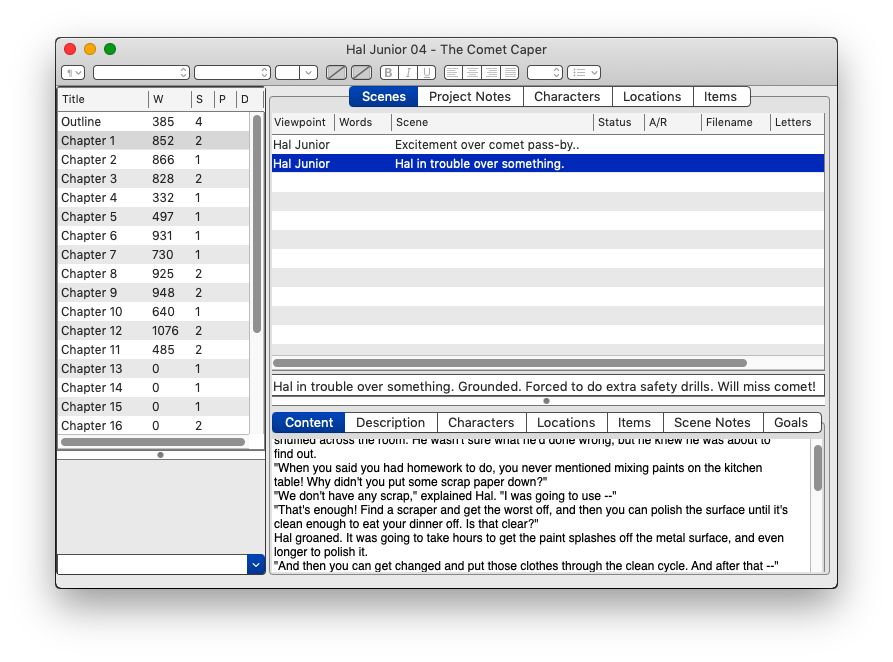Viewport: 893px width, 662px height.
Task: Click the Status column header
Action: click(615, 122)
